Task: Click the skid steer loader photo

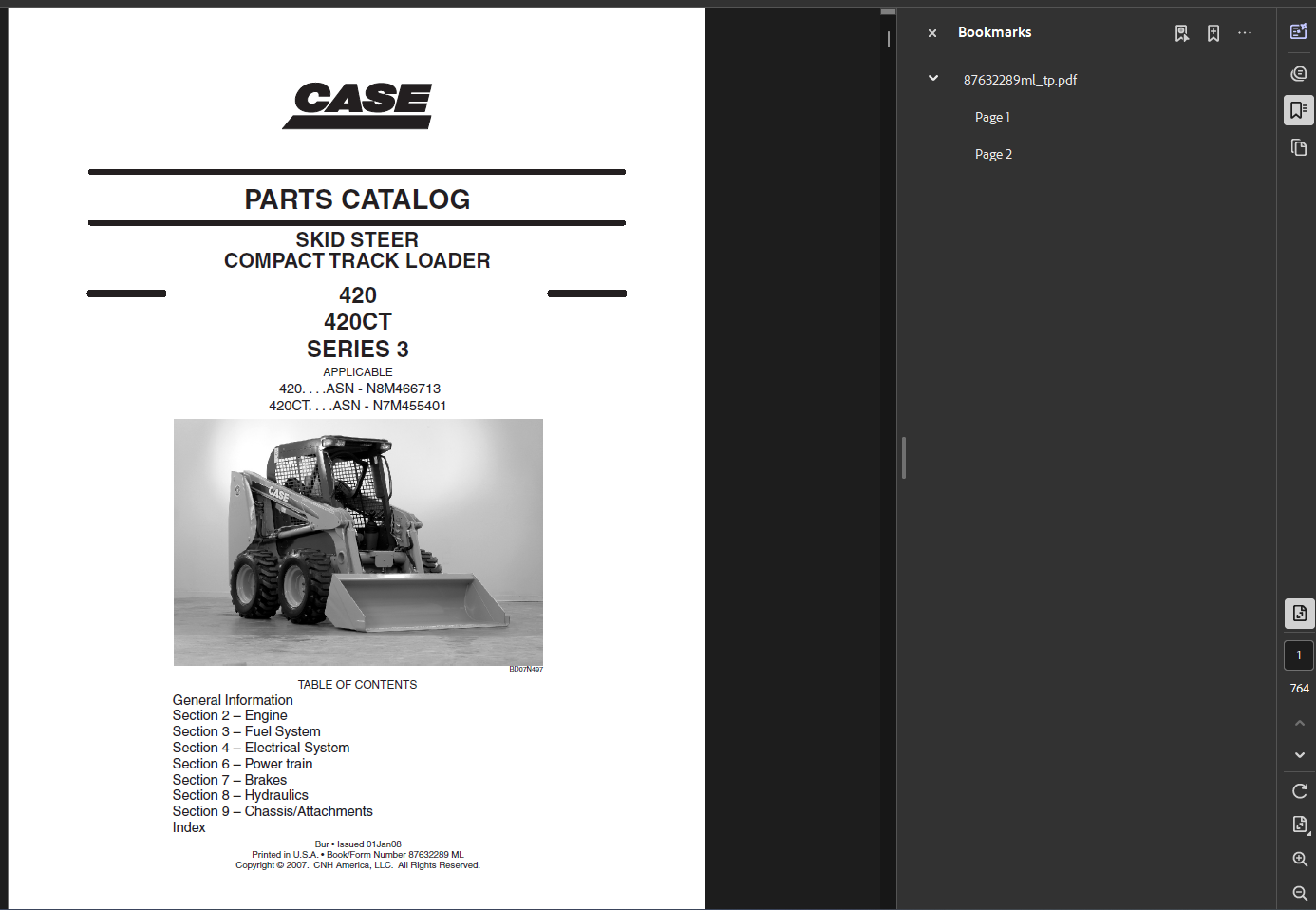Action: [x=358, y=541]
